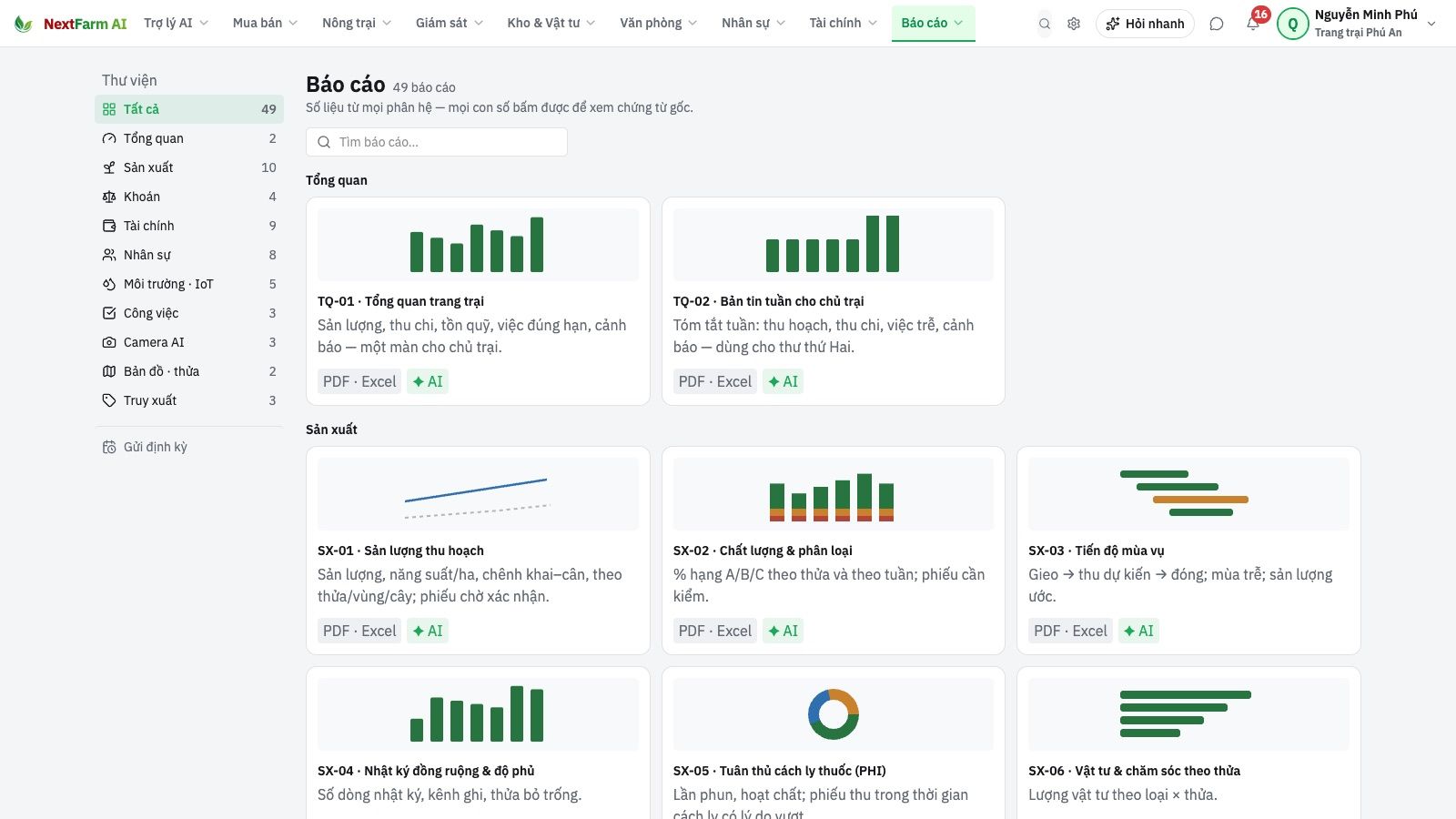Screen dimensions: 1456x819
Task: Open the search magnifier in the top bar
Action: [1045, 24]
